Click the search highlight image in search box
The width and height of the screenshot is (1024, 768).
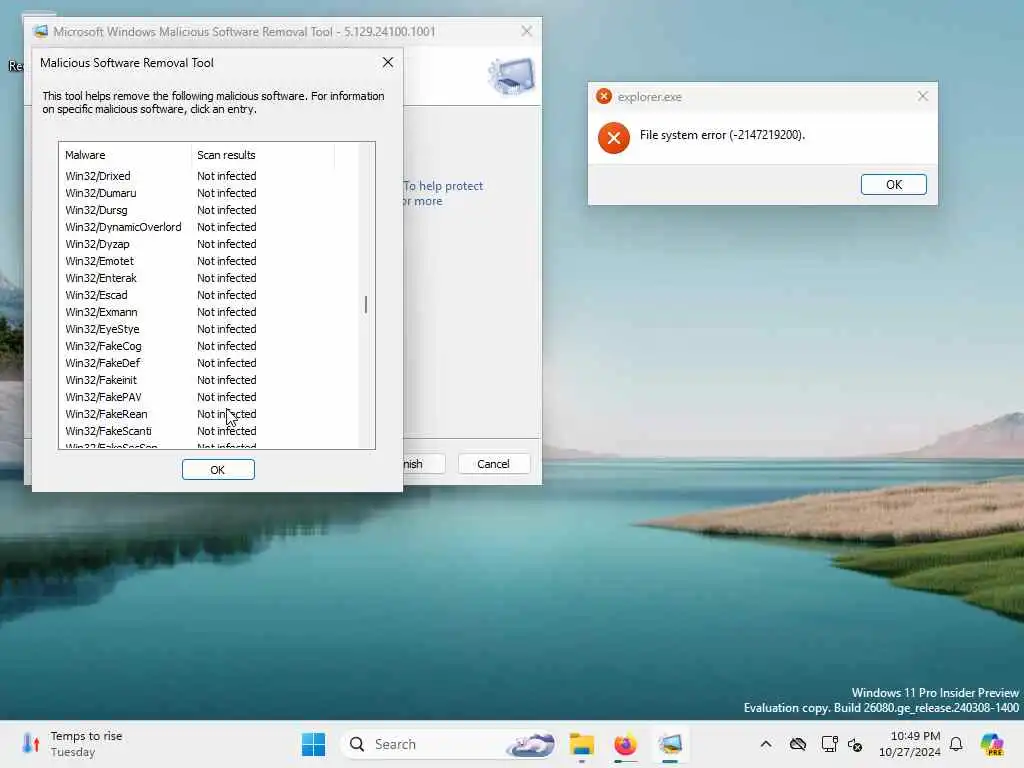pos(532,744)
